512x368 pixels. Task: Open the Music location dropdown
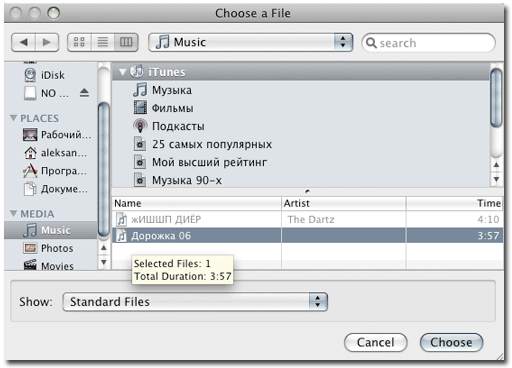(x=250, y=42)
